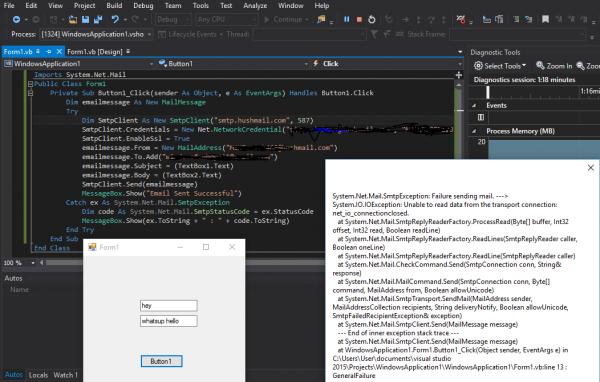600x382 pixels.
Task: Open the File menu
Action: pyautogui.click(x=9, y=6)
